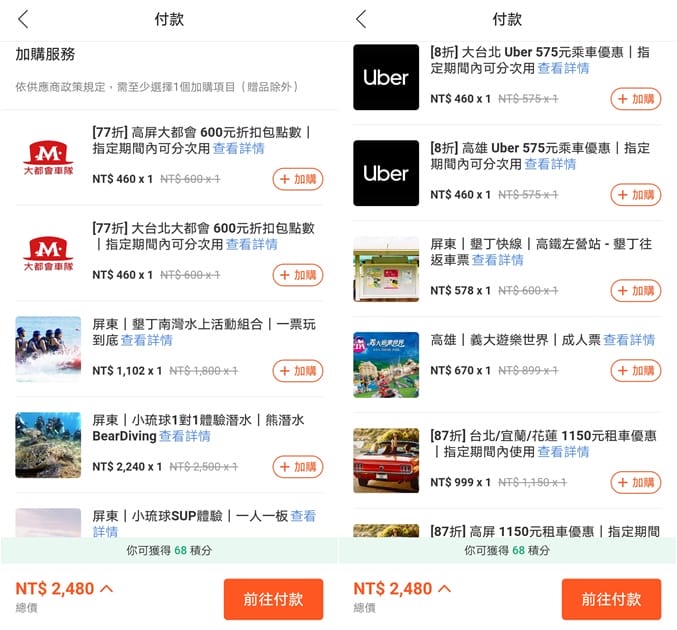Tap 前往付款 on right screen
Viewport: 677px width, 630px height.
(x=611, y=599)
